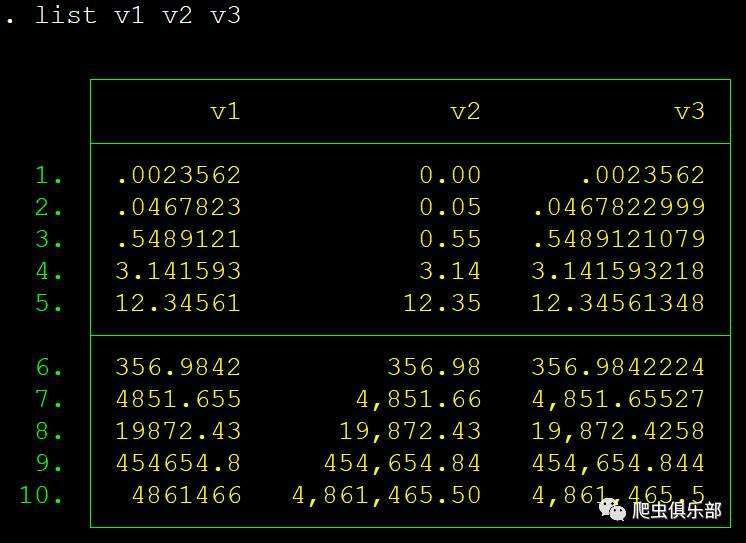Select v2 value 12.35
Viewport: 746px width, 543px height.
[x=442, y=303]
